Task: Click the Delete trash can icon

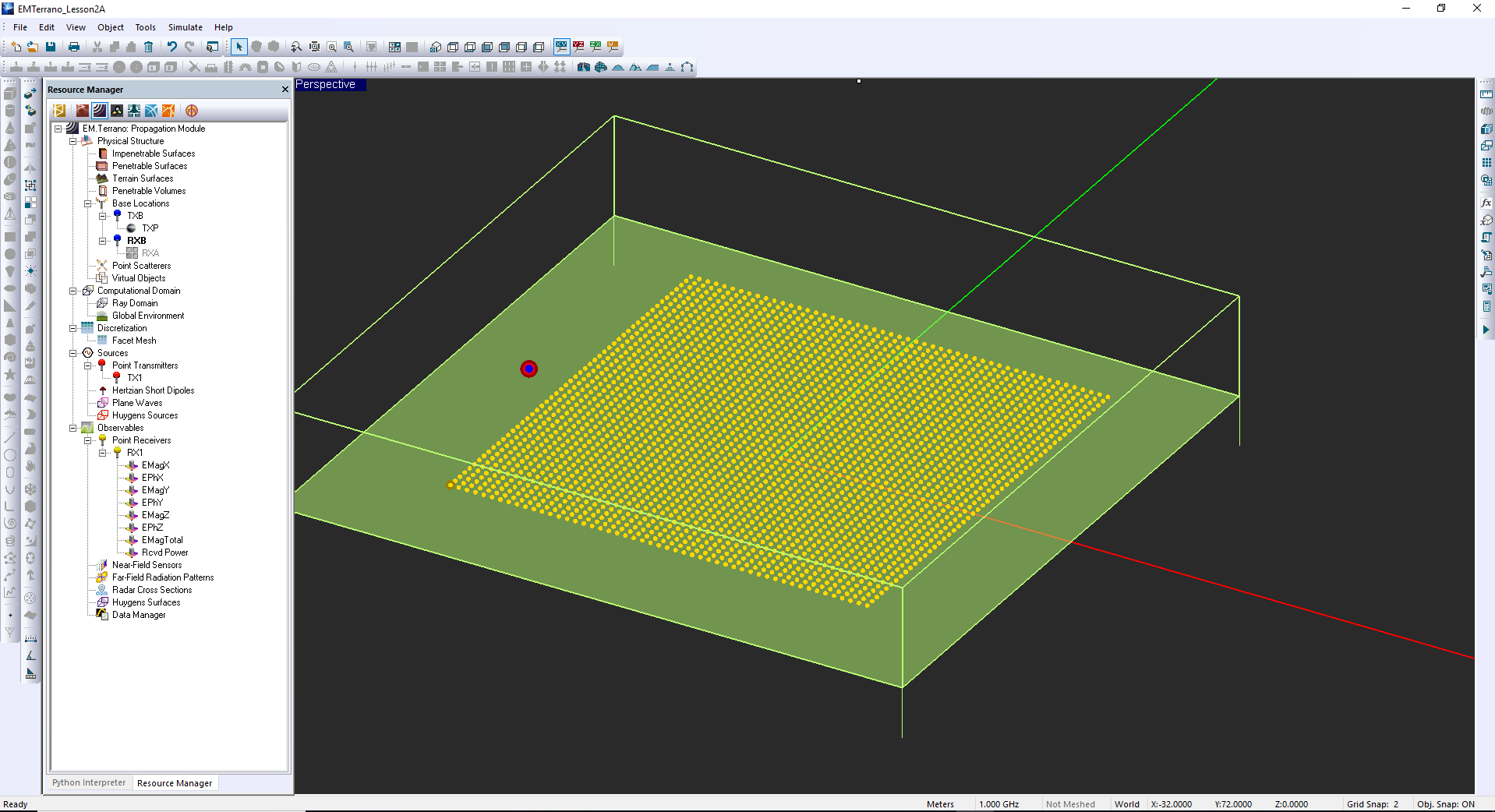Action: pyautogui.click(x=149, y=47)
